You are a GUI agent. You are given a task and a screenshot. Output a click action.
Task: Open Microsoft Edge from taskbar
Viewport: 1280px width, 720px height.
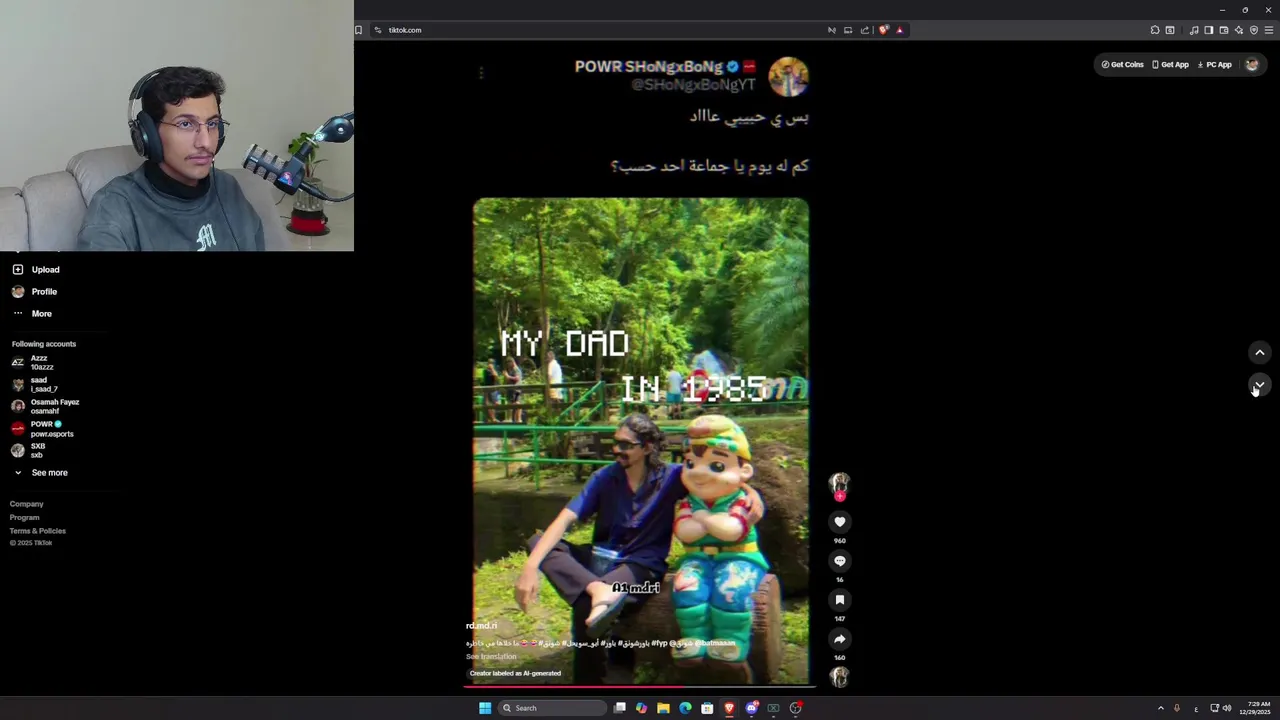(685, 708)
